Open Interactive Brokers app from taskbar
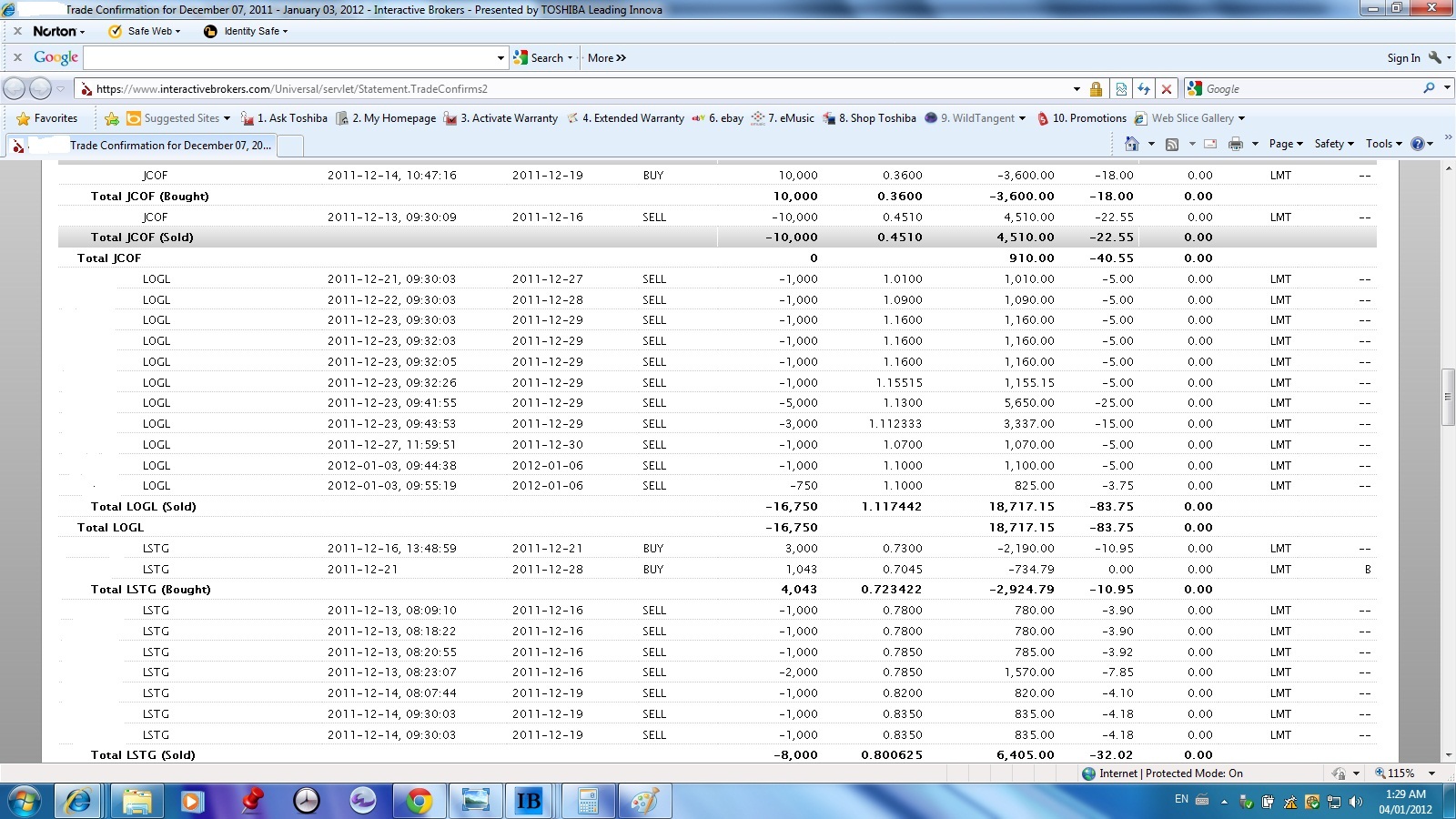Image resolution: width=1456 pixels, height=819 pixels. pos(528,801)
